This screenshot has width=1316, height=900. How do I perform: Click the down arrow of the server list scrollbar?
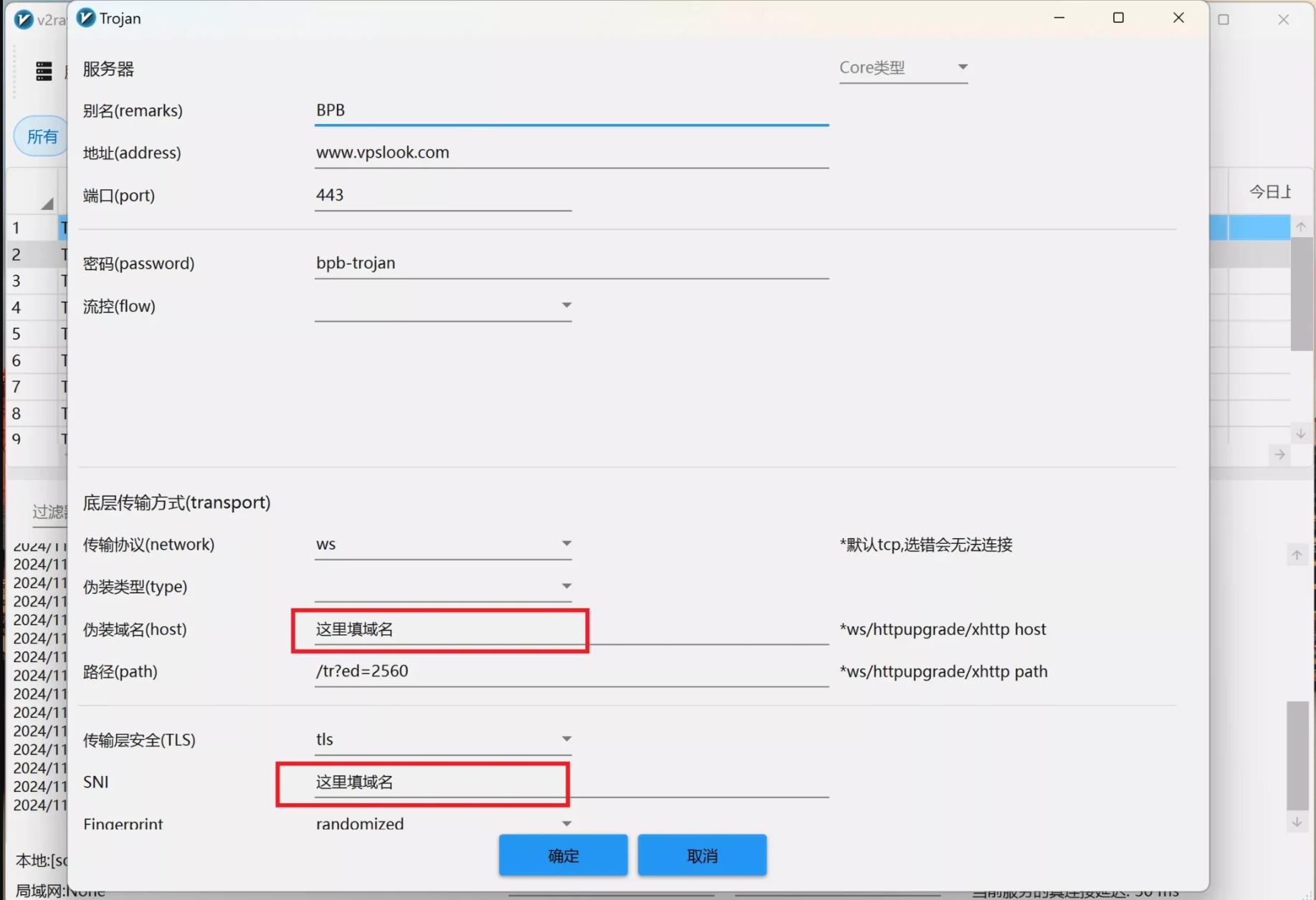1300,434
